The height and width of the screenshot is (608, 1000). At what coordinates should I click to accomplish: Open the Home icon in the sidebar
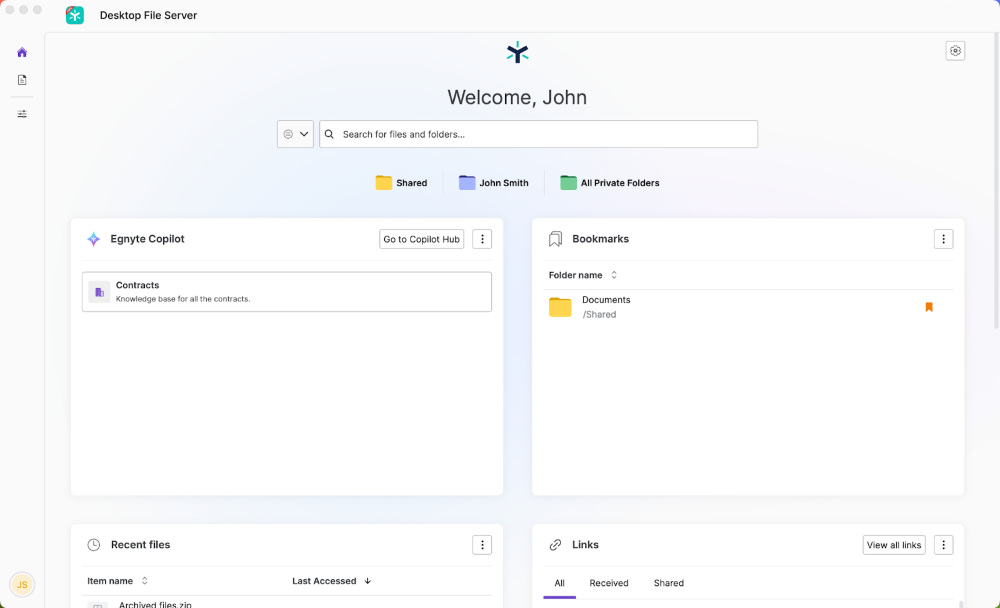coord(22,52)
